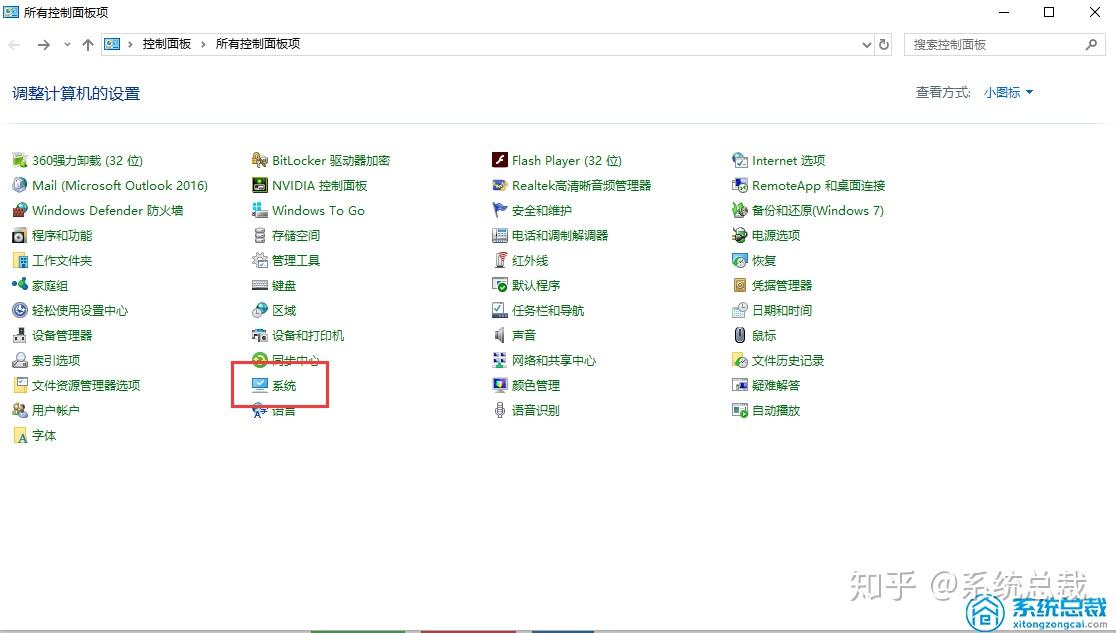Open the 凭据管理器 link
Screen dimensions: 1116x633
[x=781, y=285]
